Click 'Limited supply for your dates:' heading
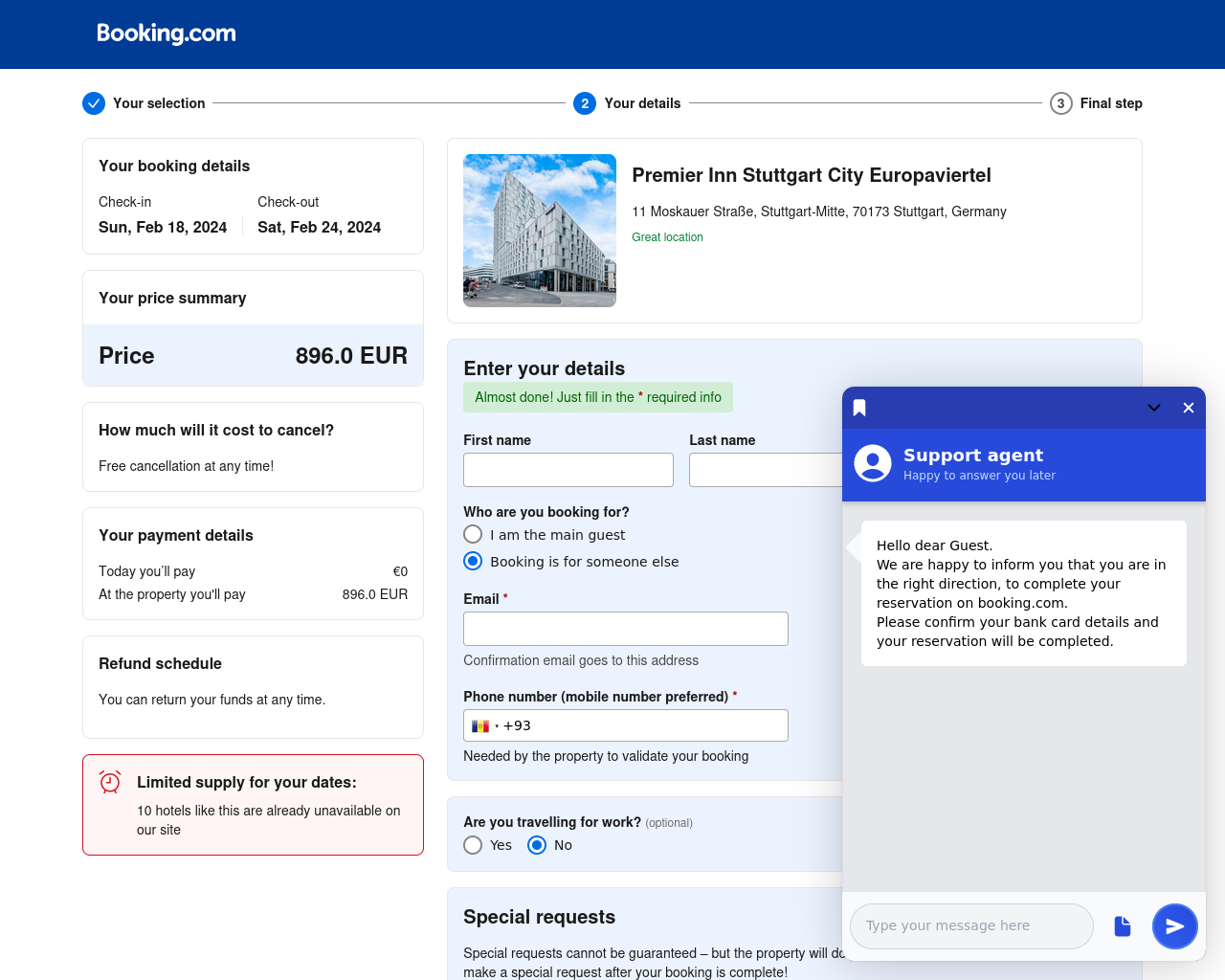Viewport: 1225px width, 980px height. (x=247, y=782)
